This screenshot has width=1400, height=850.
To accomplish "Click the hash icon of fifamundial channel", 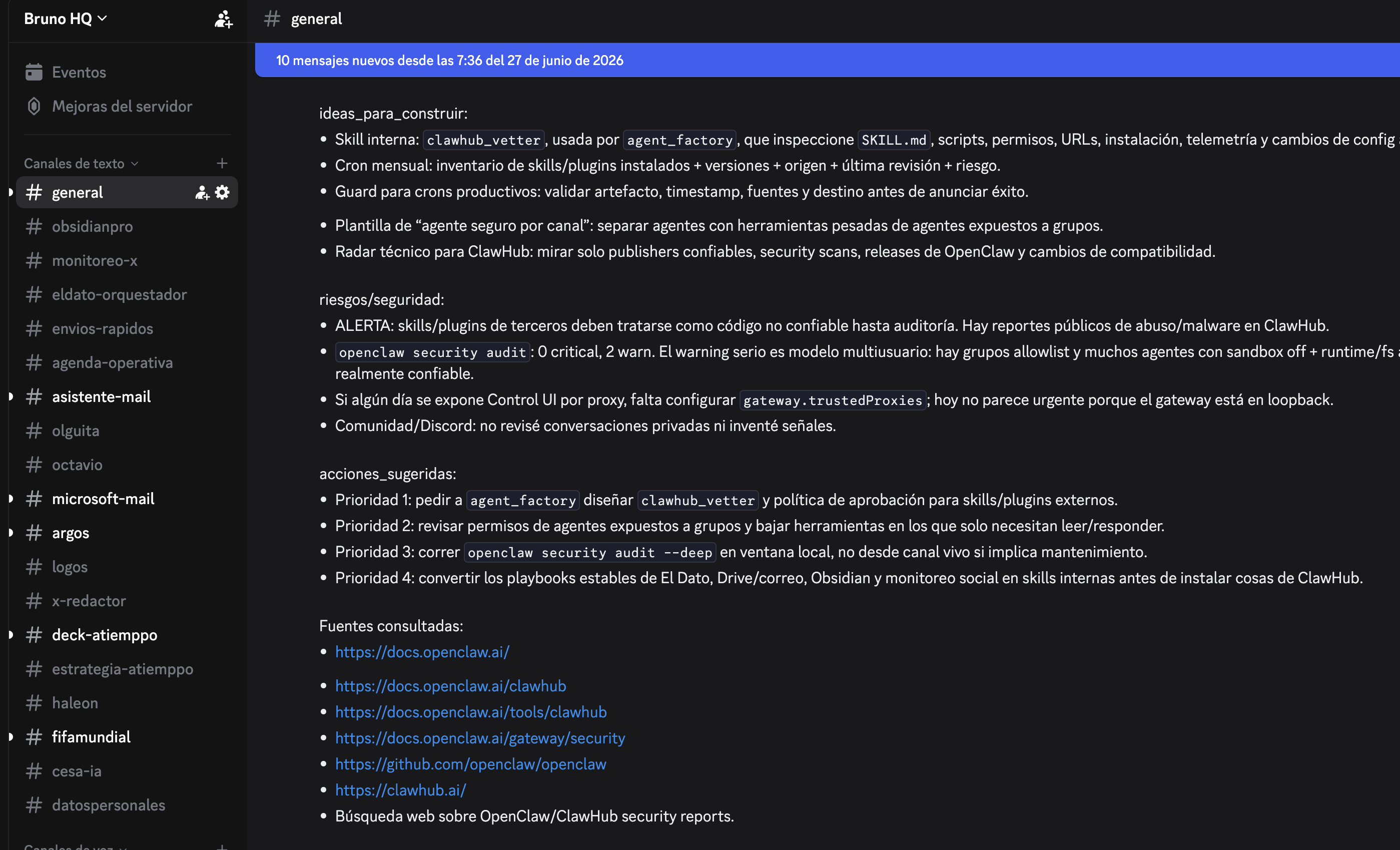I will tap(34, 737).
